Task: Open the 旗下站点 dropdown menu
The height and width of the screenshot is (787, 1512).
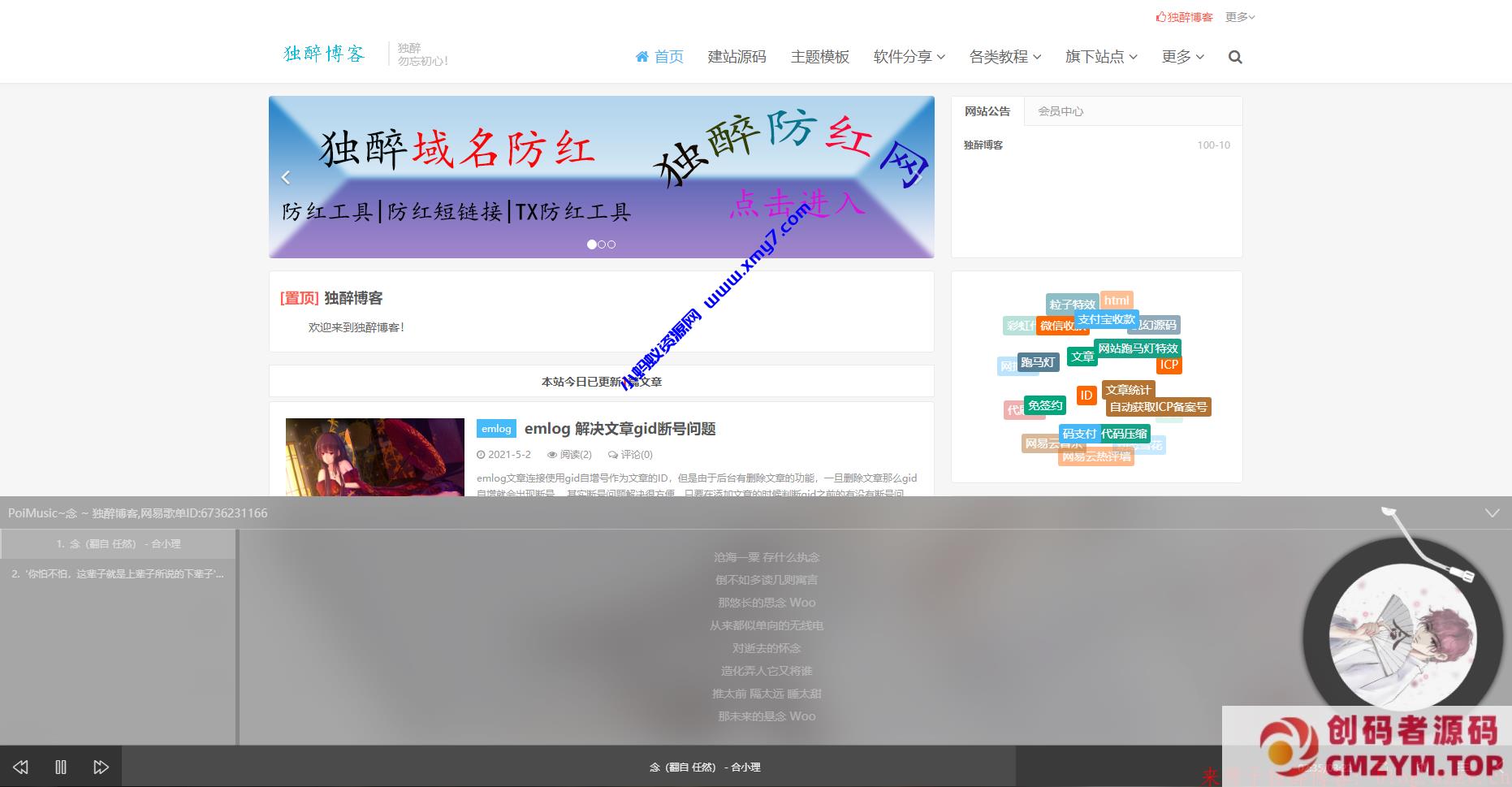Action: (1100, 57)
